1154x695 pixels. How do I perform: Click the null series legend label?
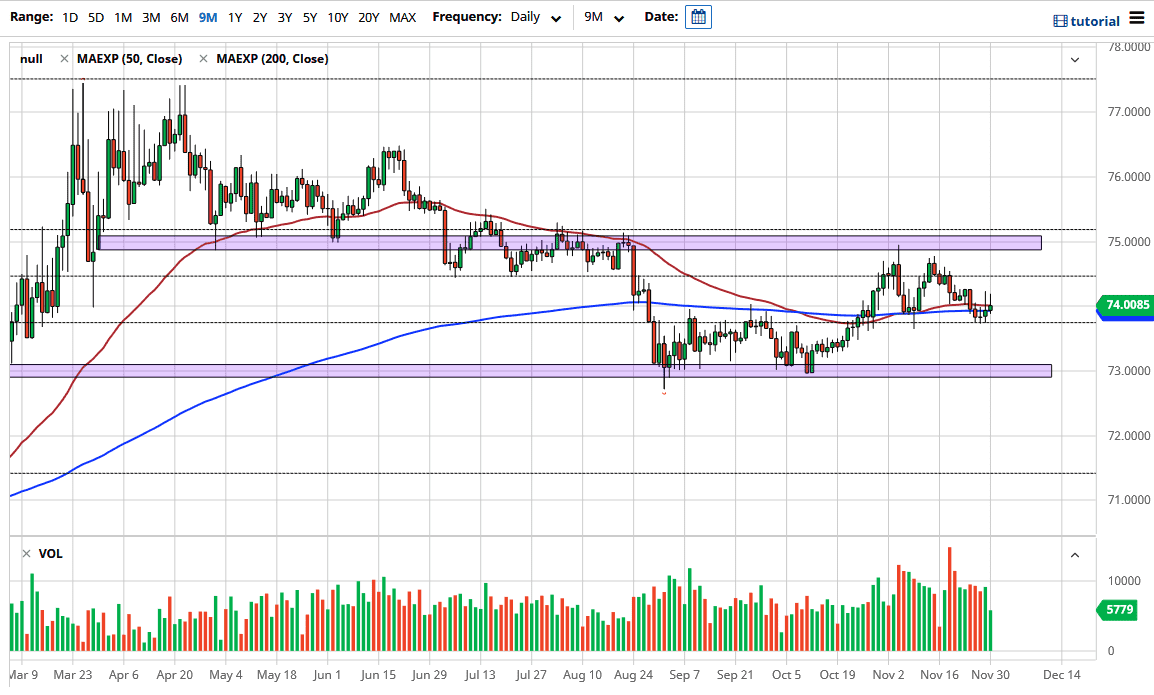click(32, 59)
